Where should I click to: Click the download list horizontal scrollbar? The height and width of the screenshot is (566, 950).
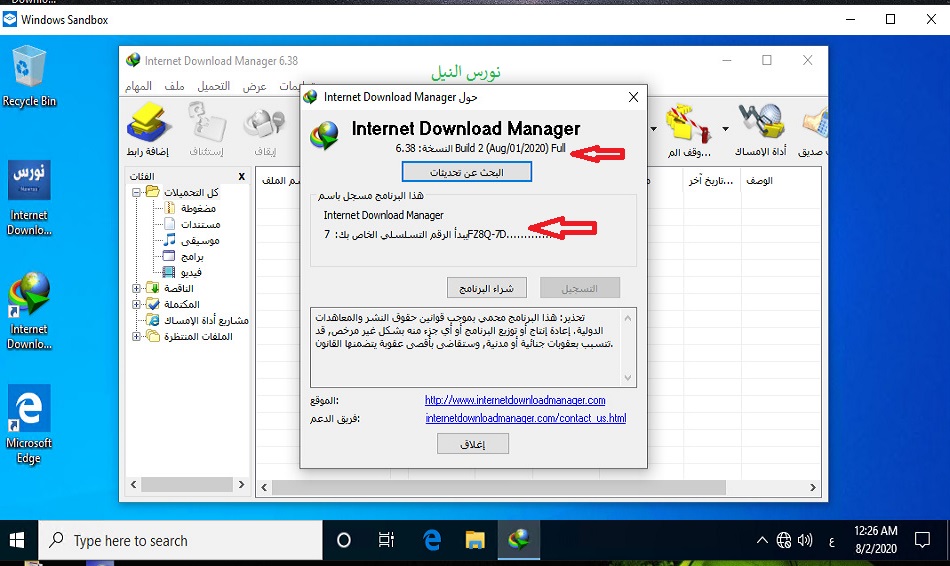540,488
